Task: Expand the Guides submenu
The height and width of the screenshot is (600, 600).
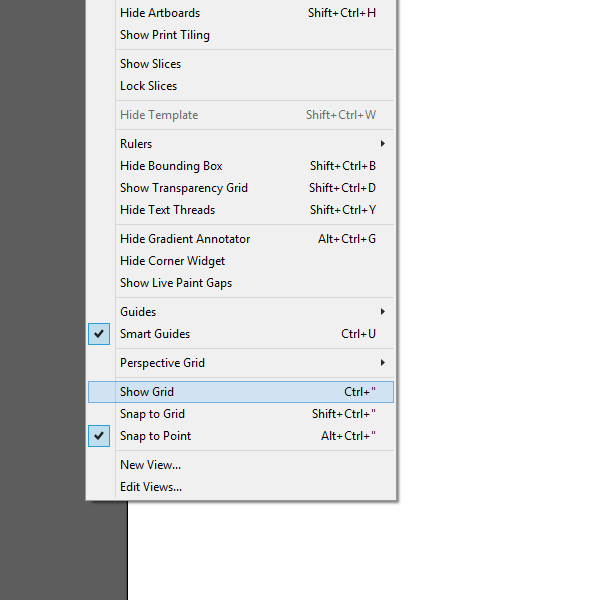Action: pyautogui.click(x=241, y=312)
